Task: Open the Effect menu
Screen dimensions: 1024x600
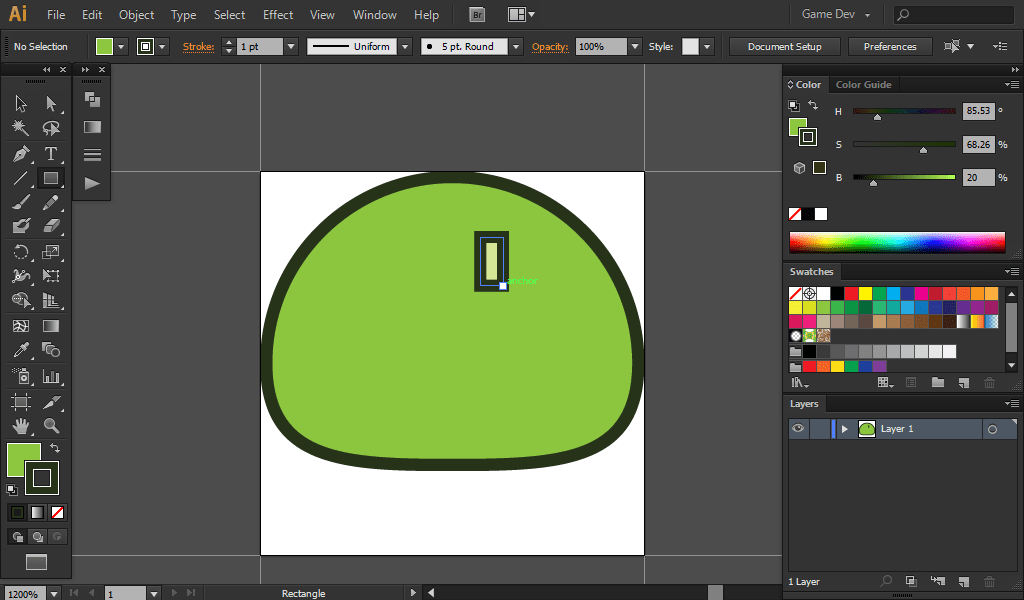Action: point(278,15)
